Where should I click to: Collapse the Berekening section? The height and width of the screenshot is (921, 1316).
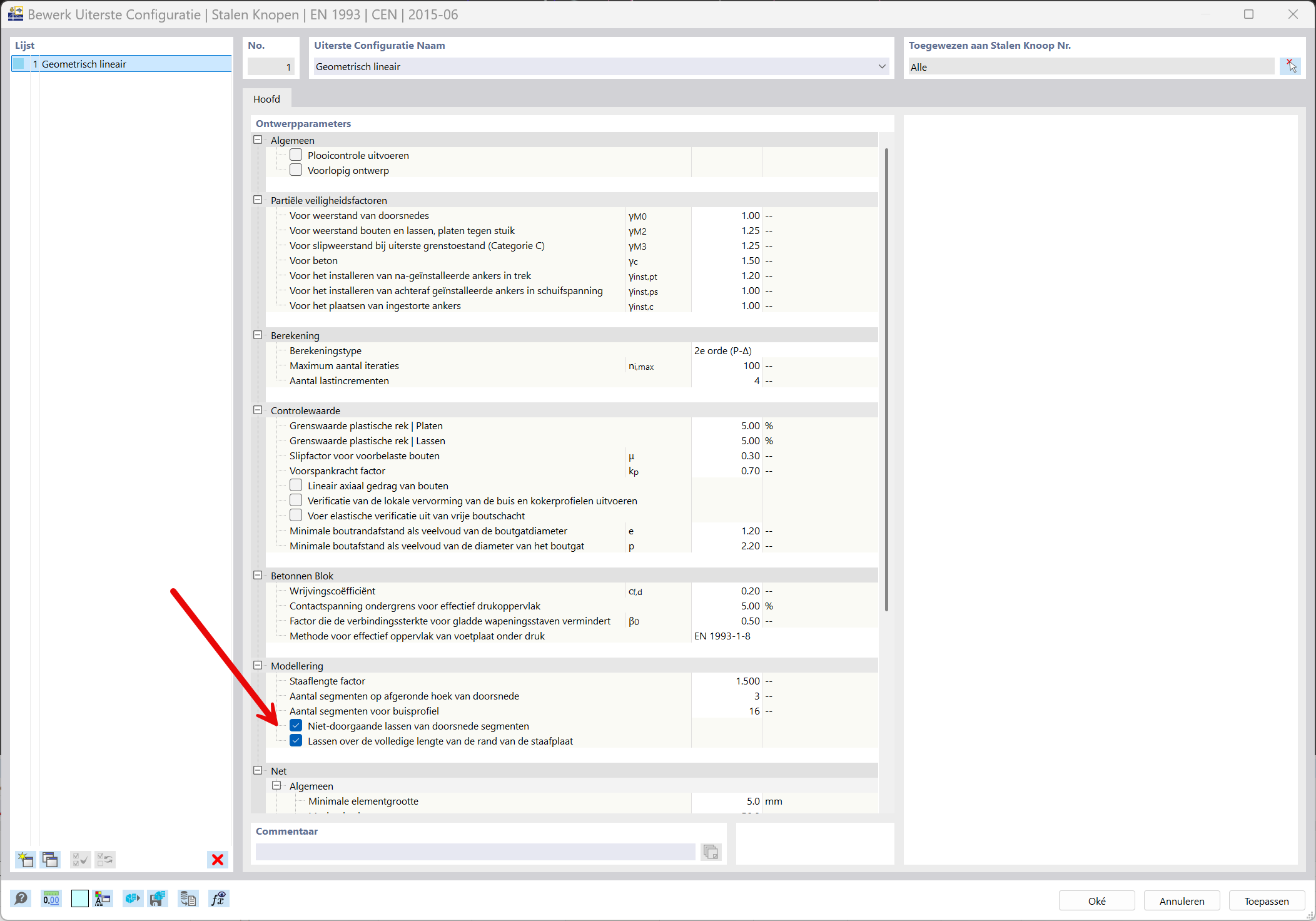click(x=258, y=335)
